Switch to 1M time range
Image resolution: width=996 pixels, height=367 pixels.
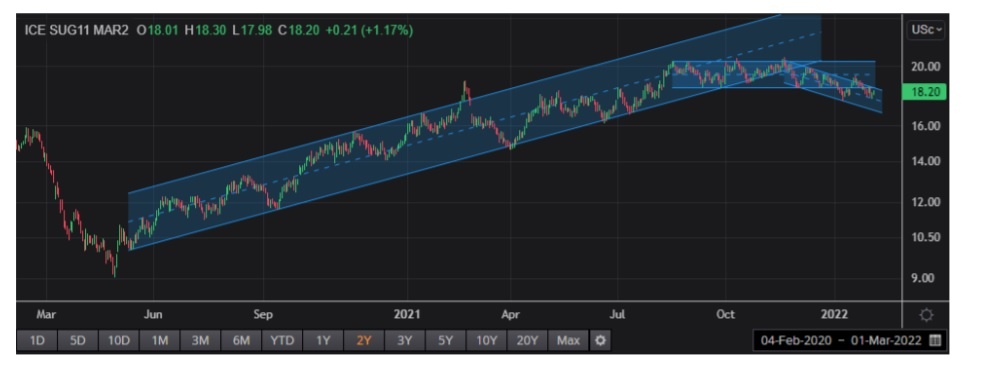159,340
